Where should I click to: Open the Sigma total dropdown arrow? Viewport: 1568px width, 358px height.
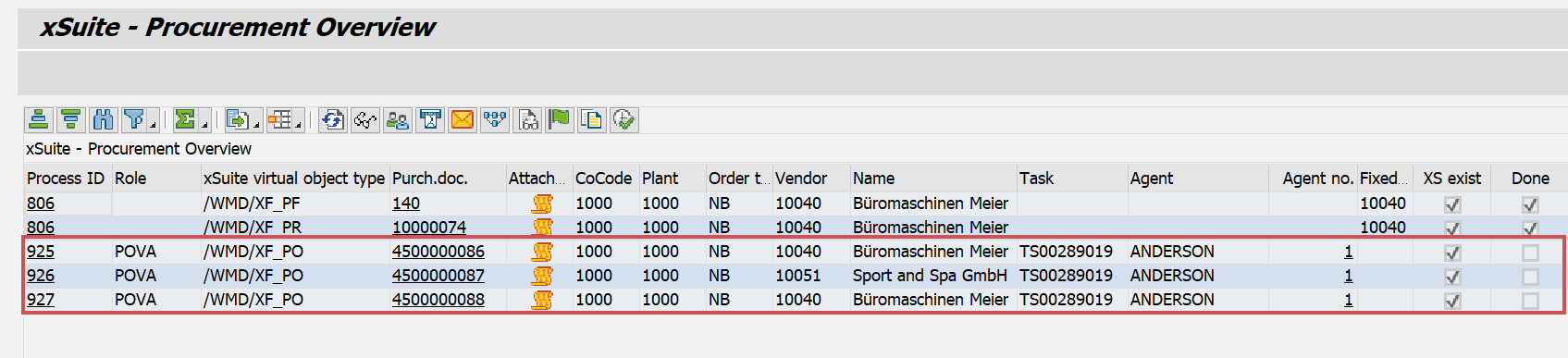point(204,120)
